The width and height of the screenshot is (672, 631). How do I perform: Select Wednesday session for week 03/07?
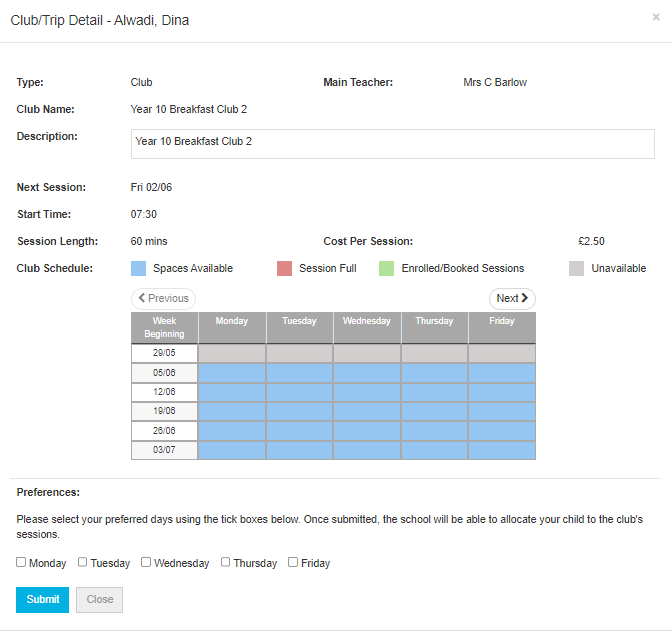tap(367, 450)
